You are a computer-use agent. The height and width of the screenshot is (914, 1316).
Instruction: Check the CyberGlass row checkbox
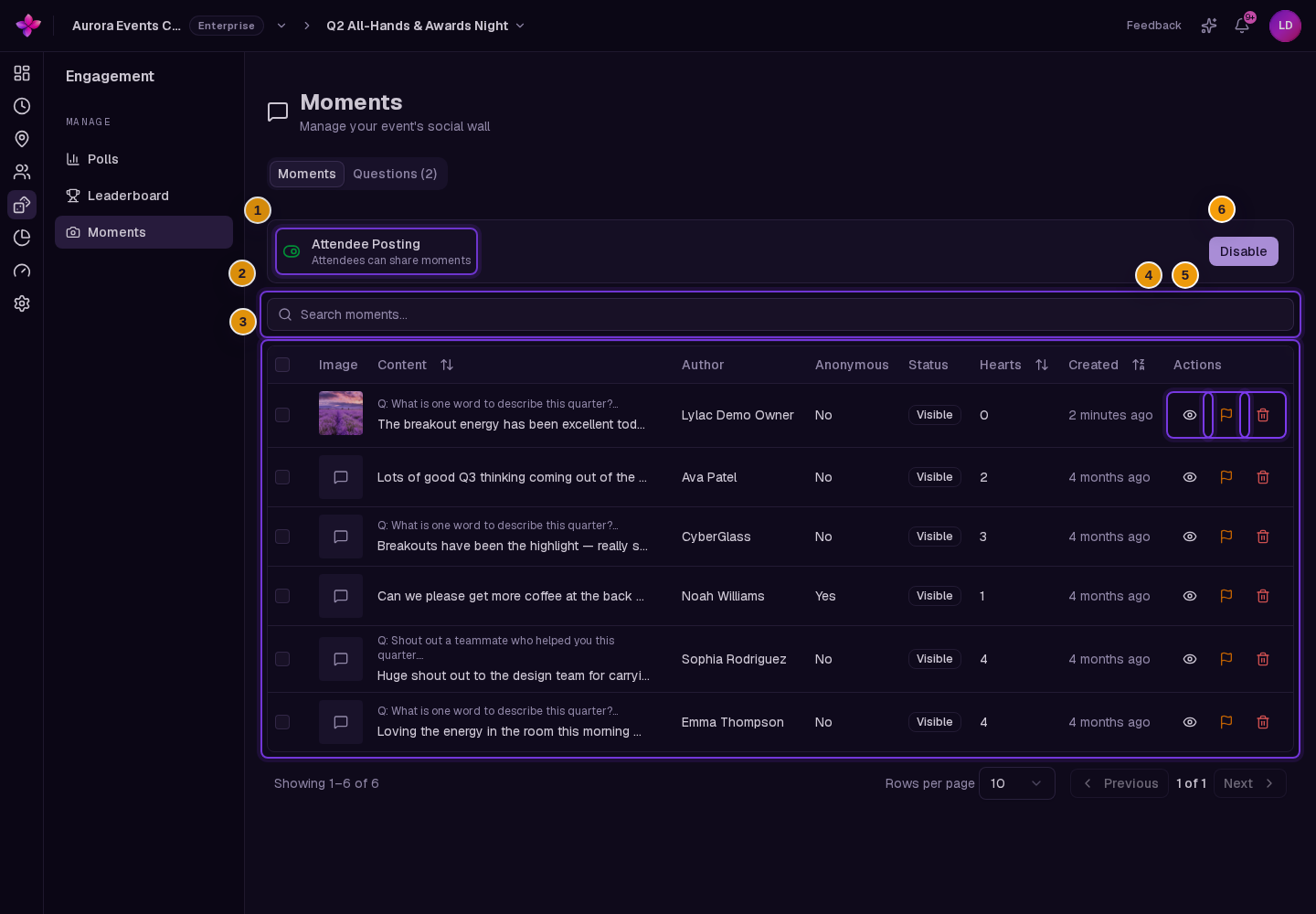282,537
